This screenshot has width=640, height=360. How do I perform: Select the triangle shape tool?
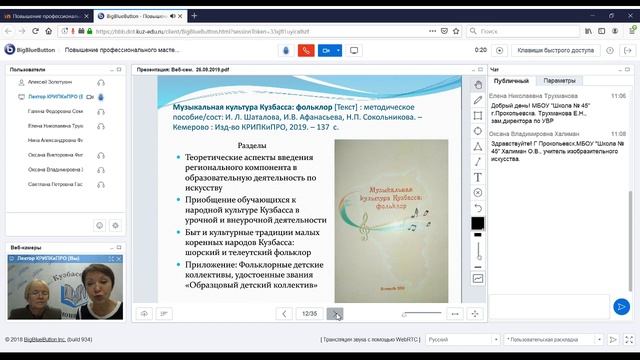point(478,147)
